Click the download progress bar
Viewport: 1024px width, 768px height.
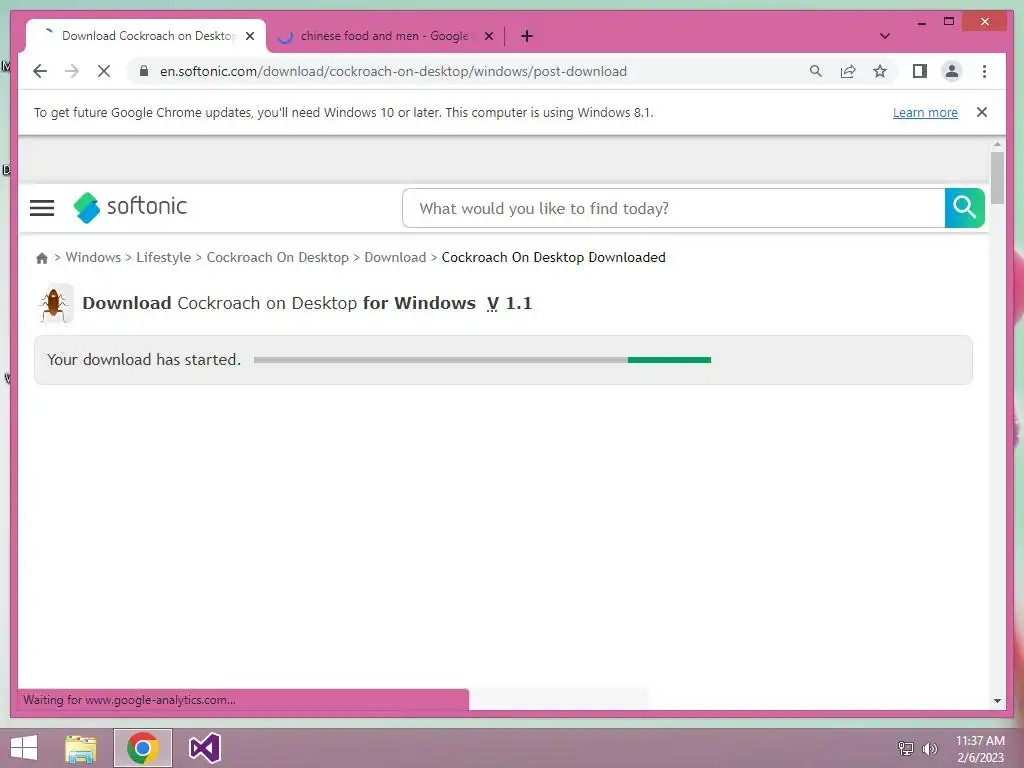point(482,360)
